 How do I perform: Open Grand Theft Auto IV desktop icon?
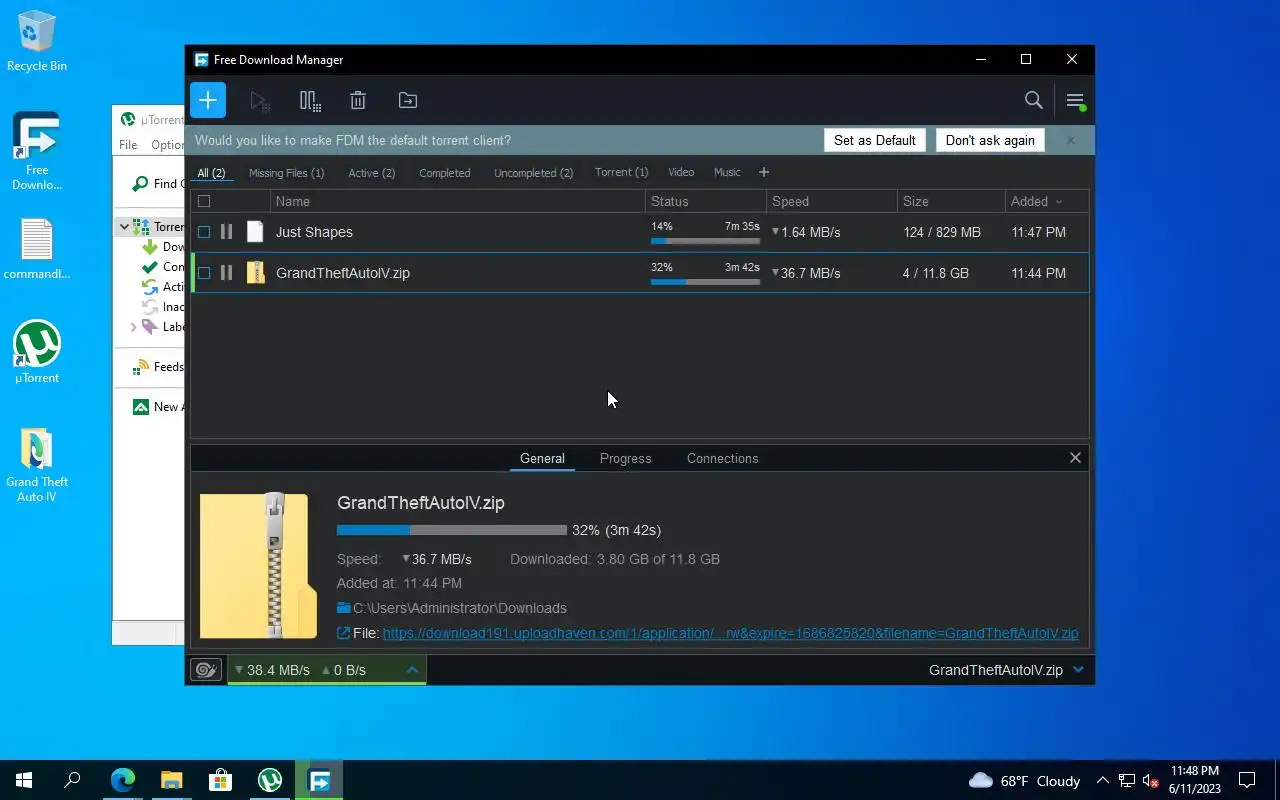(37, 466)
